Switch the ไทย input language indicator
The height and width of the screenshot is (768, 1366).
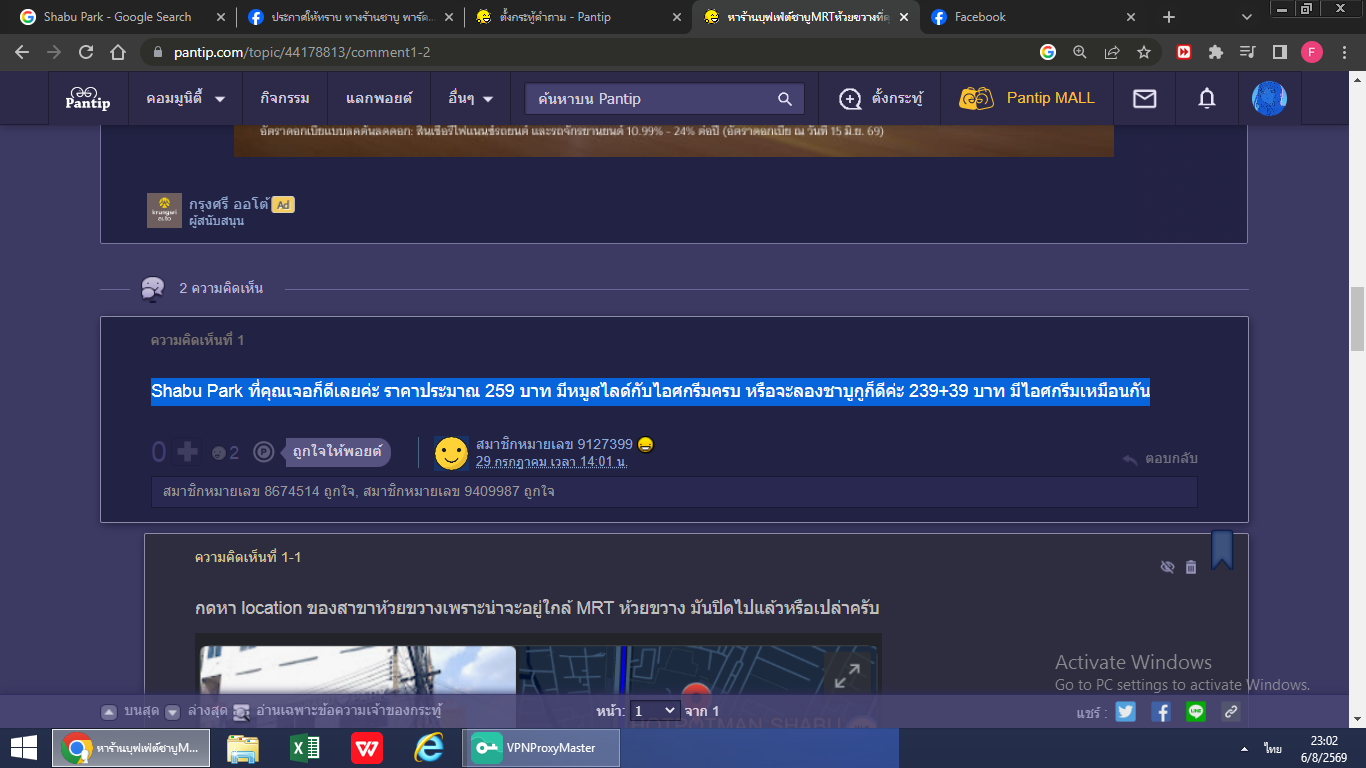pos(1272,749)
